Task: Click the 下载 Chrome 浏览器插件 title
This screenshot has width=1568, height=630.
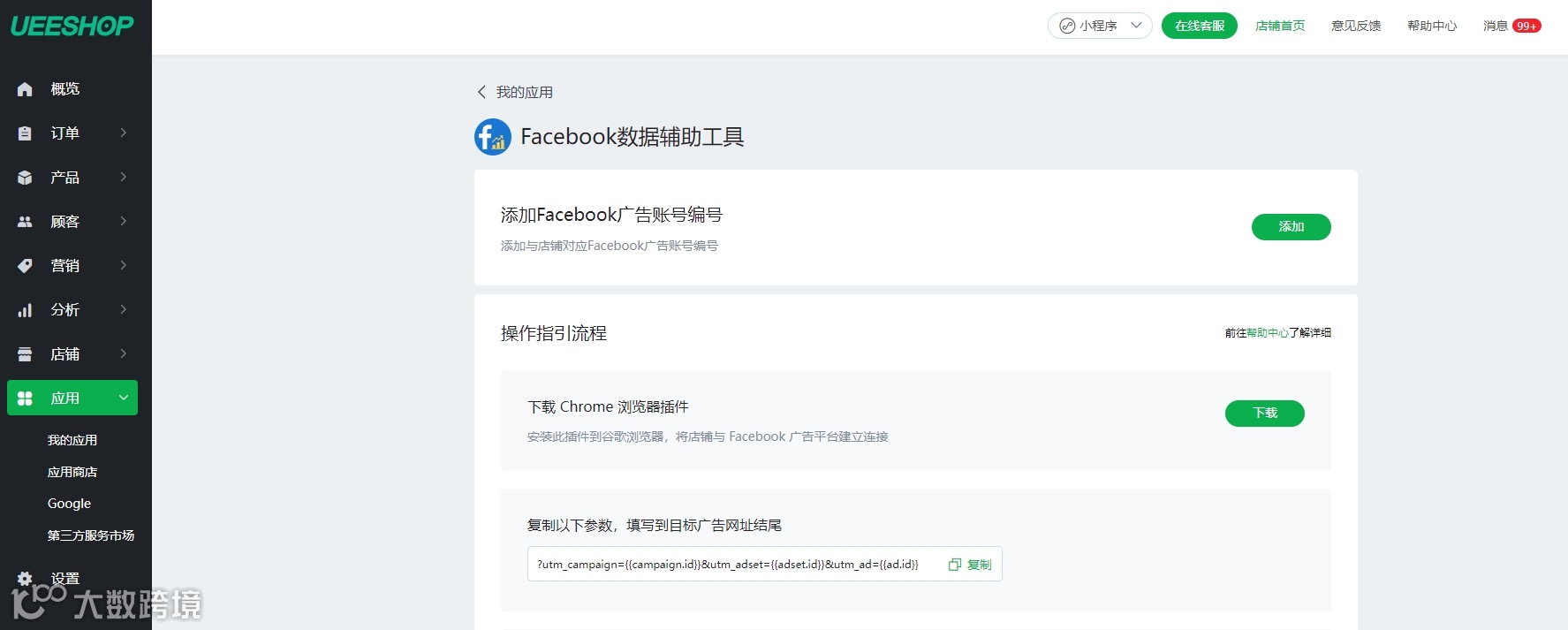Action: click(608, 407)
